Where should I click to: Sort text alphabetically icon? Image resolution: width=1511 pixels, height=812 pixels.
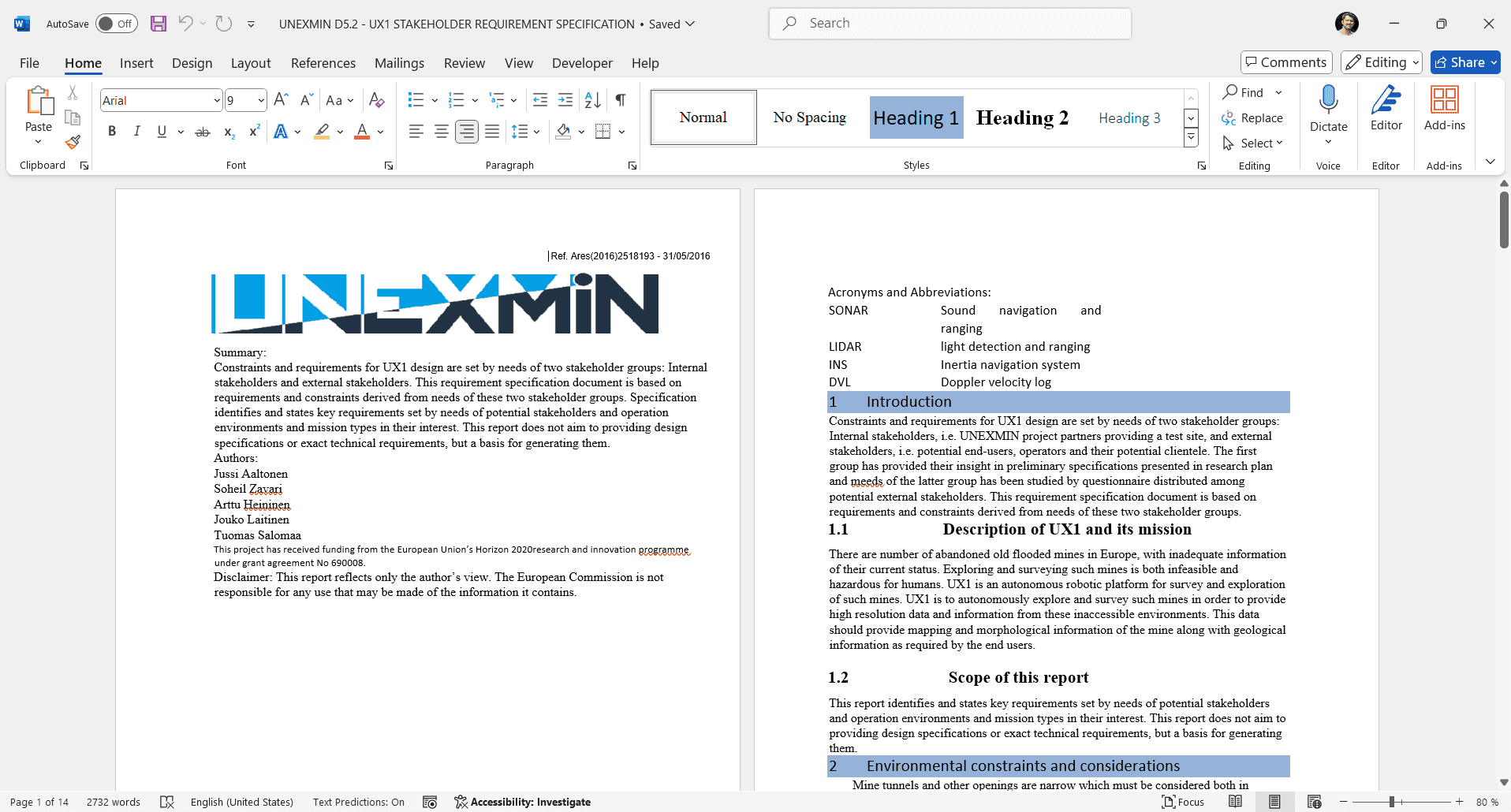coord(593,100)
